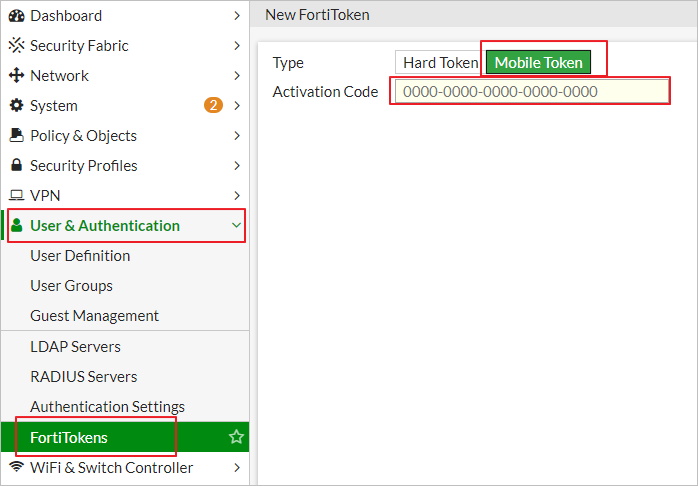Open LDAP Servers page
This screenshot has height=486, width=698.
[x=75, y=347]
